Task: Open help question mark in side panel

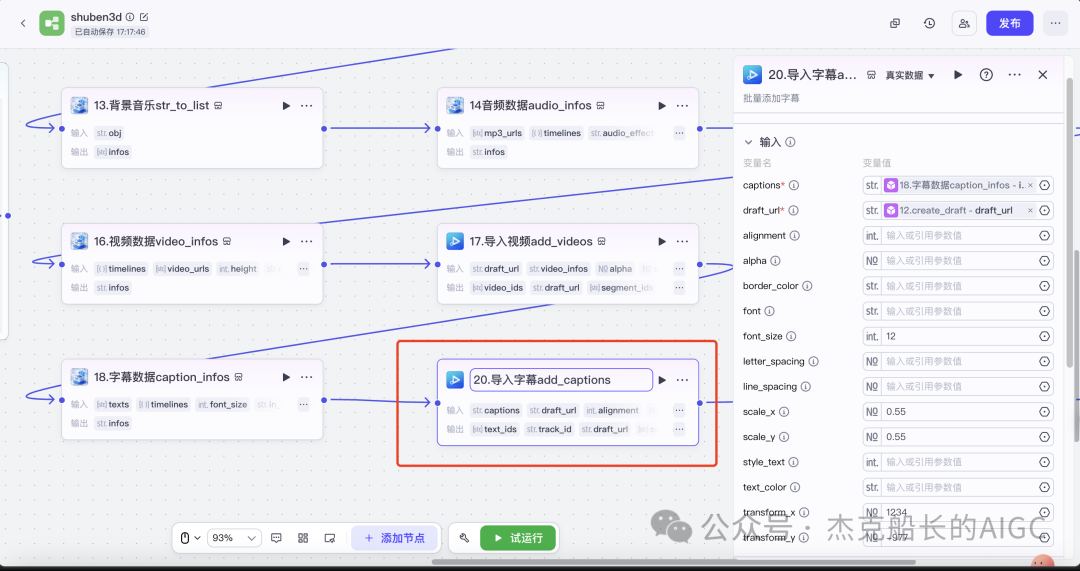Action: pos(986,74)
